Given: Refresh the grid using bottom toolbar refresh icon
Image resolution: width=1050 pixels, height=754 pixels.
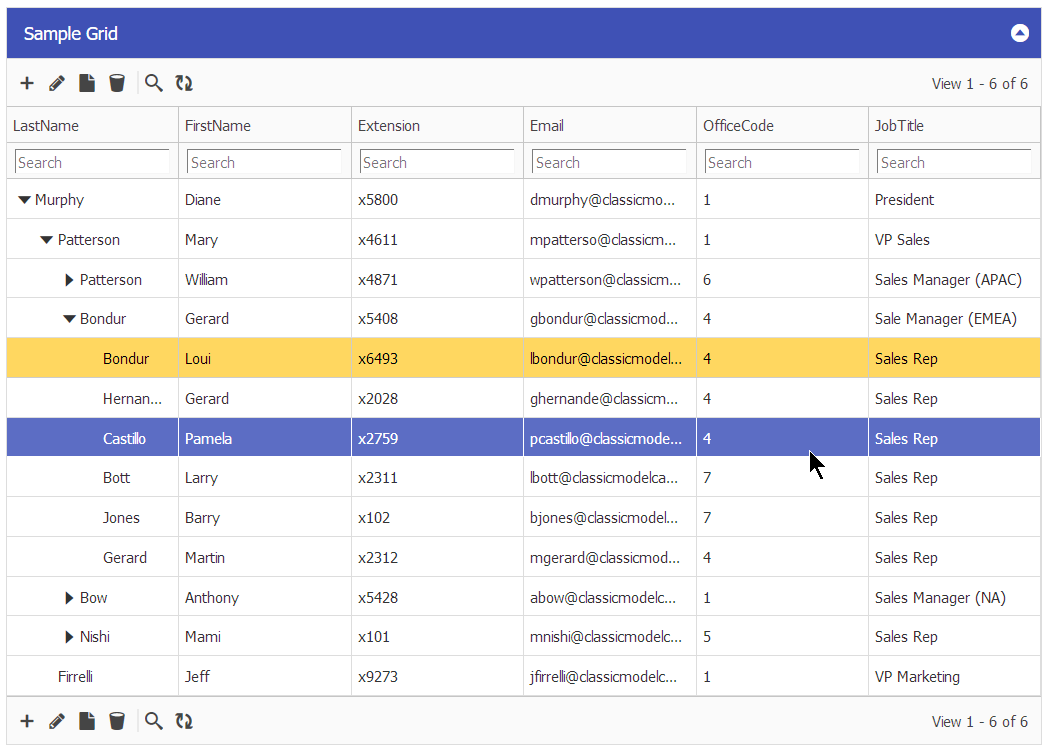Looking at the screenshot, I should pyautogui.click(x=184, y=721).
